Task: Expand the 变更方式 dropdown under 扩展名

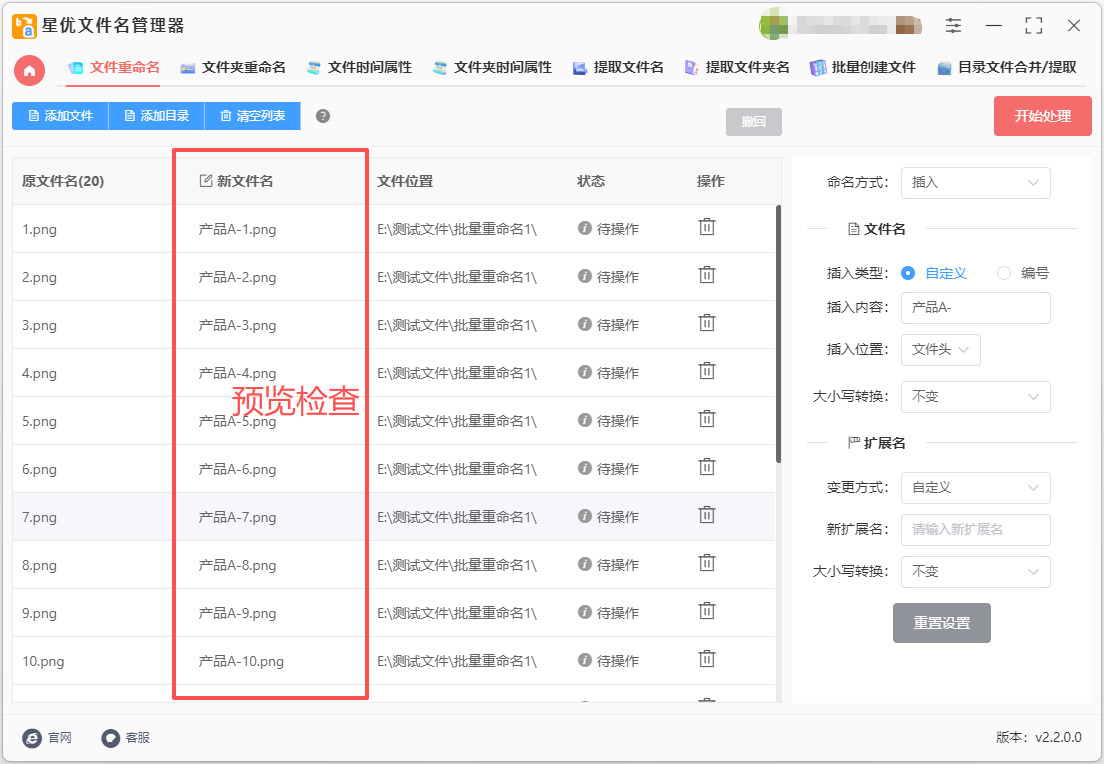Action: (x=975, y=488)
